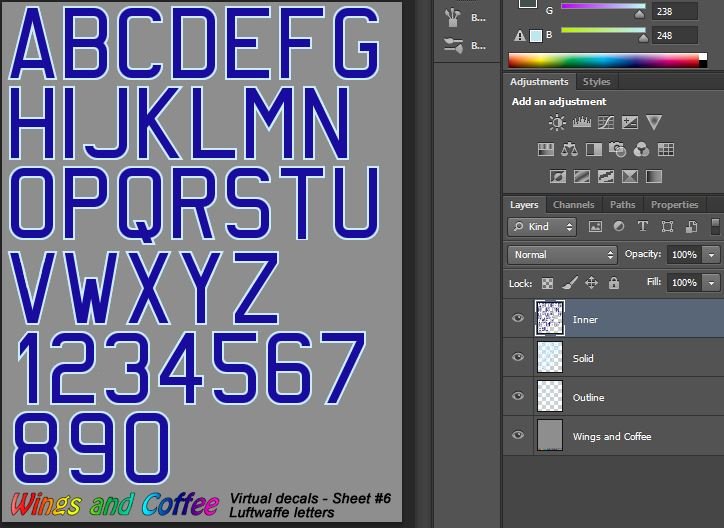Viewport: 724px width, 528px height.
Task: Lock layer position
Action: point(591,283)
